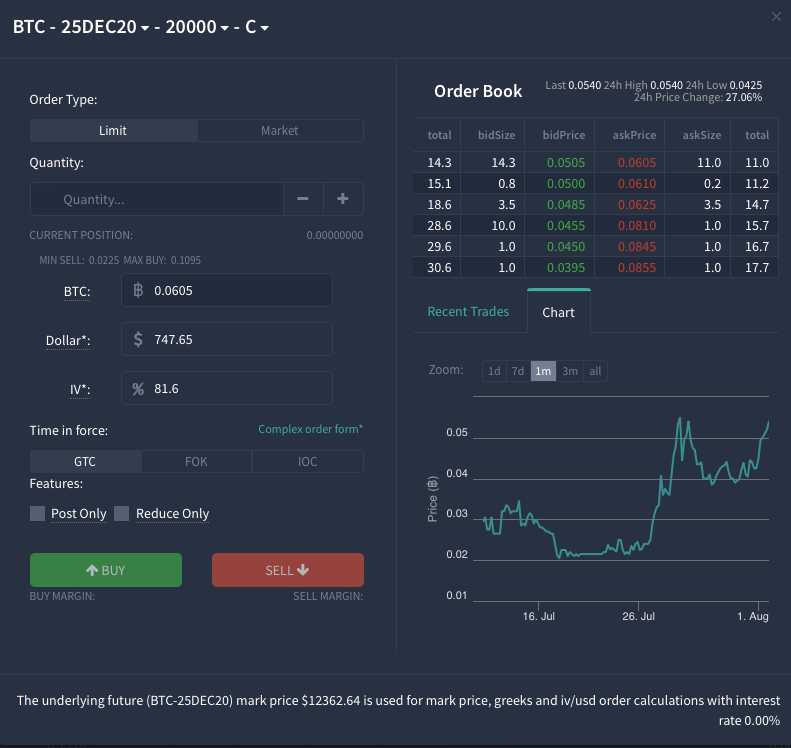Image resolution: width=791 pixels, height=748 pixels.
Task: Set chart zoom to 7d
Action: pos(518,371)
